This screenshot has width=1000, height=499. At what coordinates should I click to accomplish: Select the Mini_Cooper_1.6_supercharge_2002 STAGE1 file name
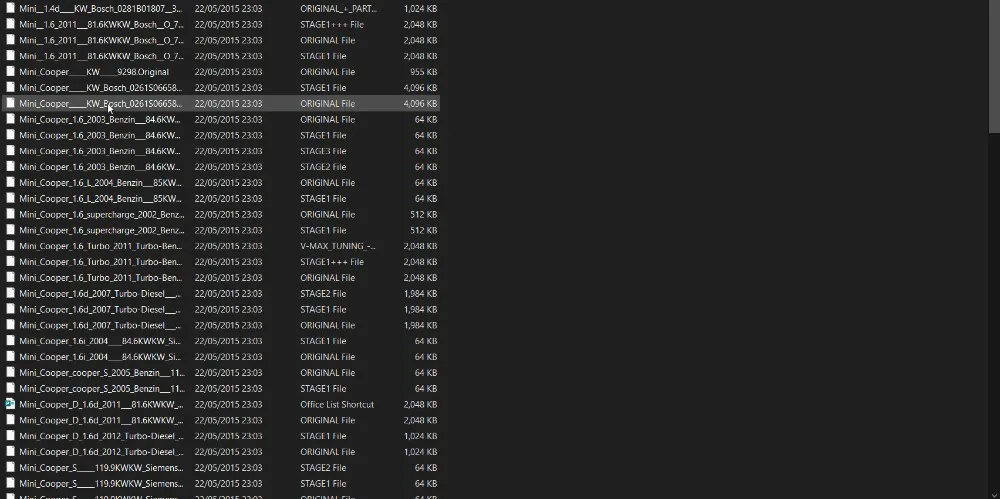101,230
